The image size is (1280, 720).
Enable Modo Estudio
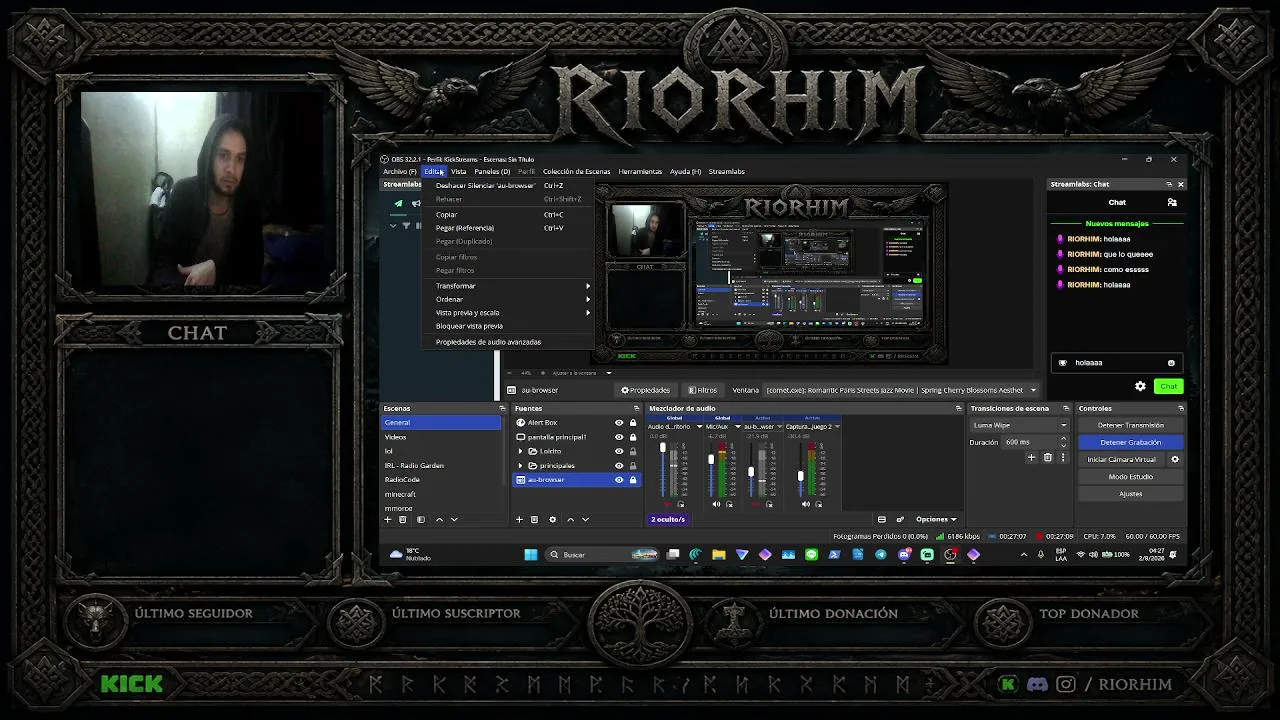tap(1131, 477)
